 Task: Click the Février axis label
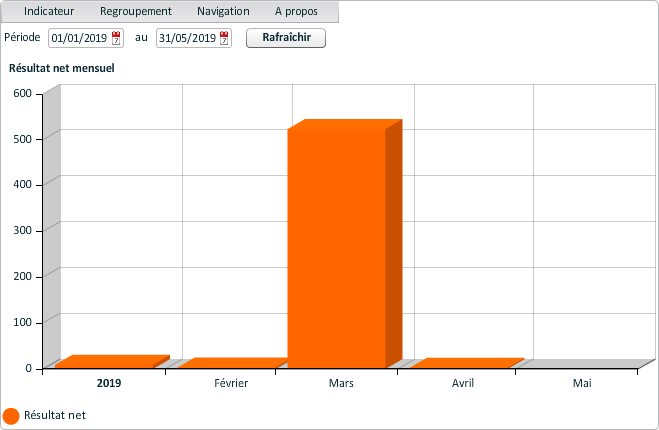231,383
